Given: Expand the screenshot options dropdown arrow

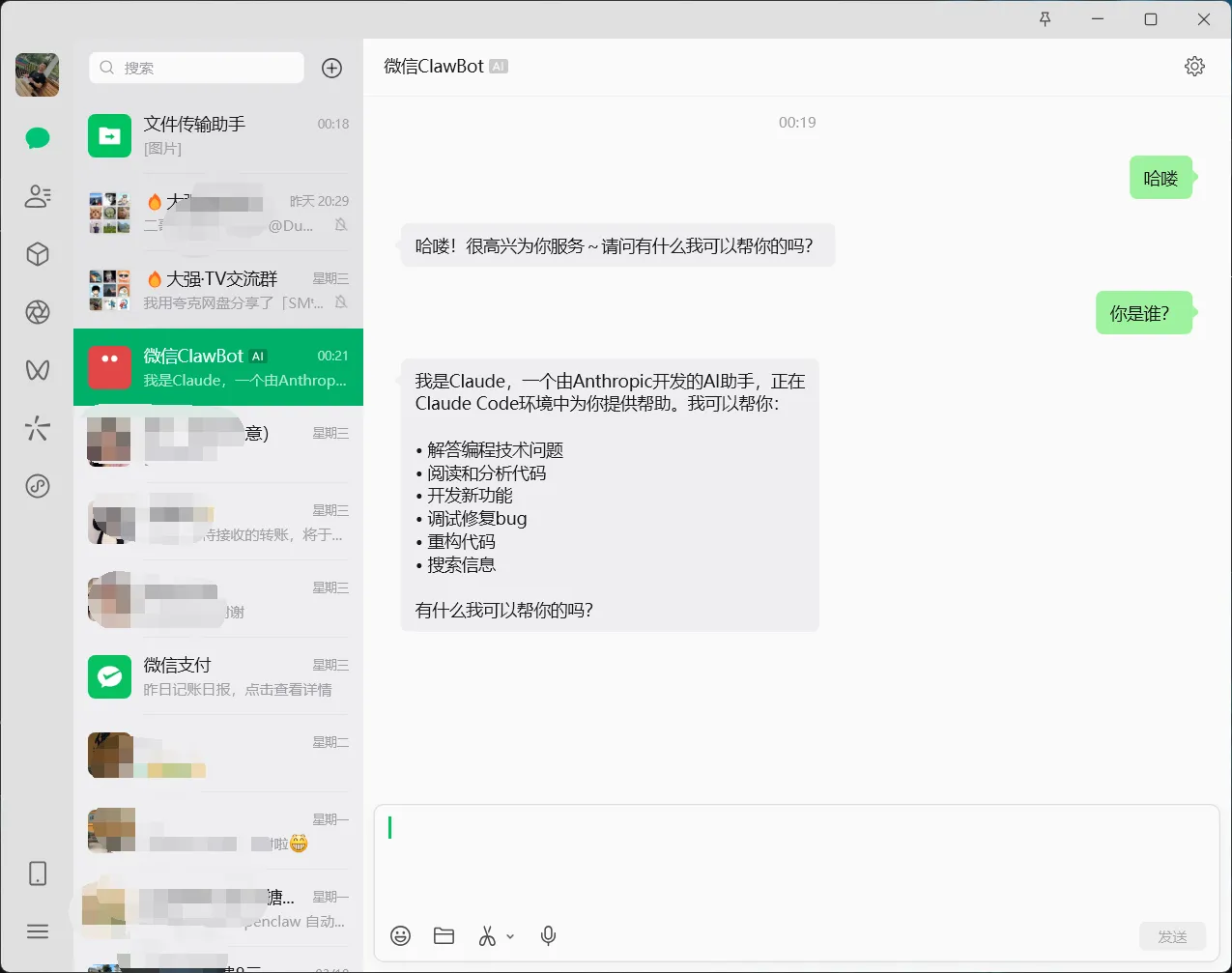Looking at the screenshot, I should [x=510, y=936].
